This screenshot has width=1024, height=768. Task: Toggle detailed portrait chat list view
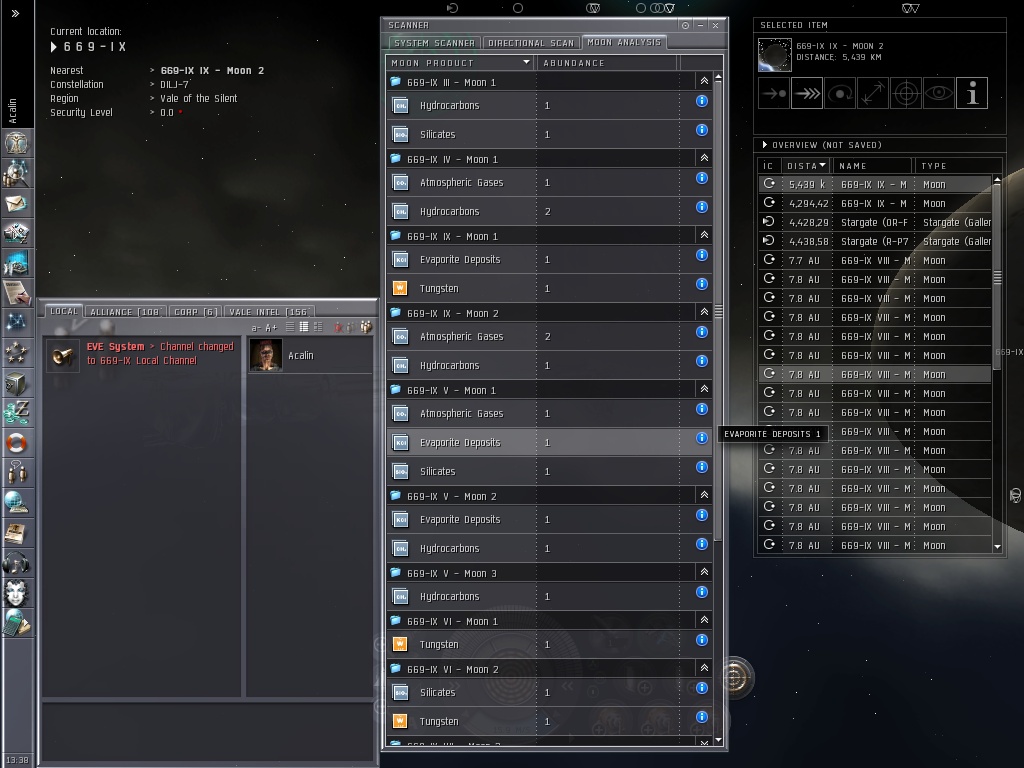[318, 327]
